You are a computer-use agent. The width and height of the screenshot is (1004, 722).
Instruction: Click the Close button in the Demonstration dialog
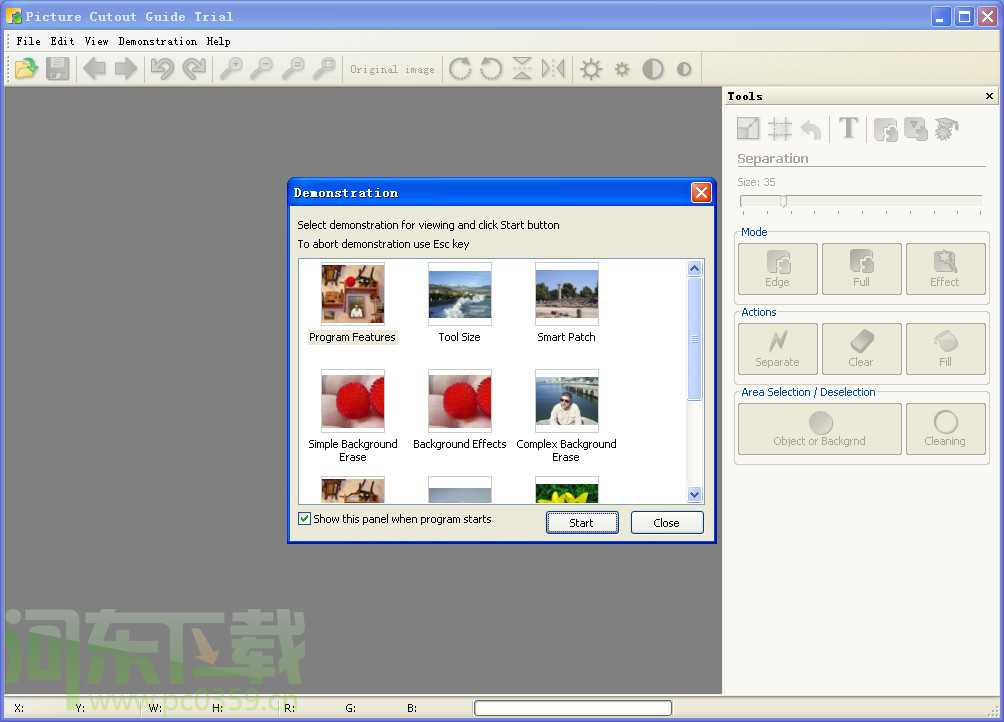666,522
